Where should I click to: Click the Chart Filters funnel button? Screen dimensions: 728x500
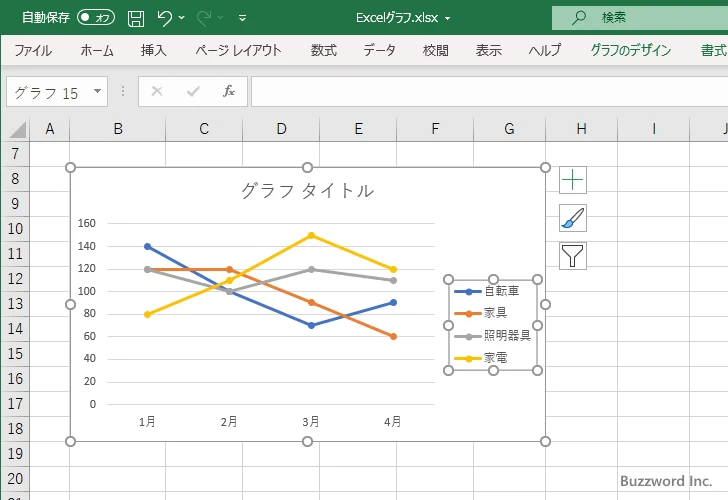(573, 256)
